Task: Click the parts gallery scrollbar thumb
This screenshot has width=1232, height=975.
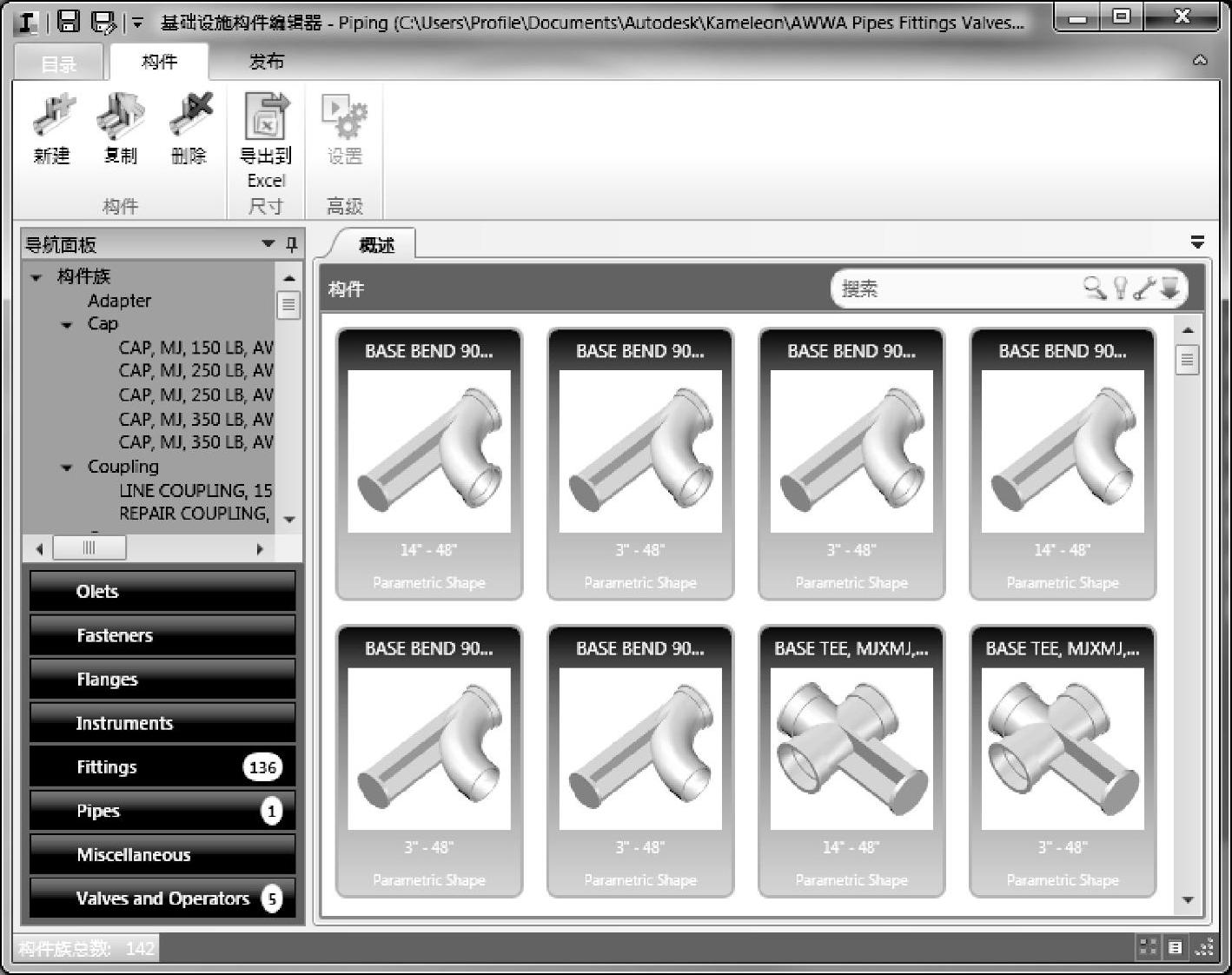Action: (x=1188, y=360)
